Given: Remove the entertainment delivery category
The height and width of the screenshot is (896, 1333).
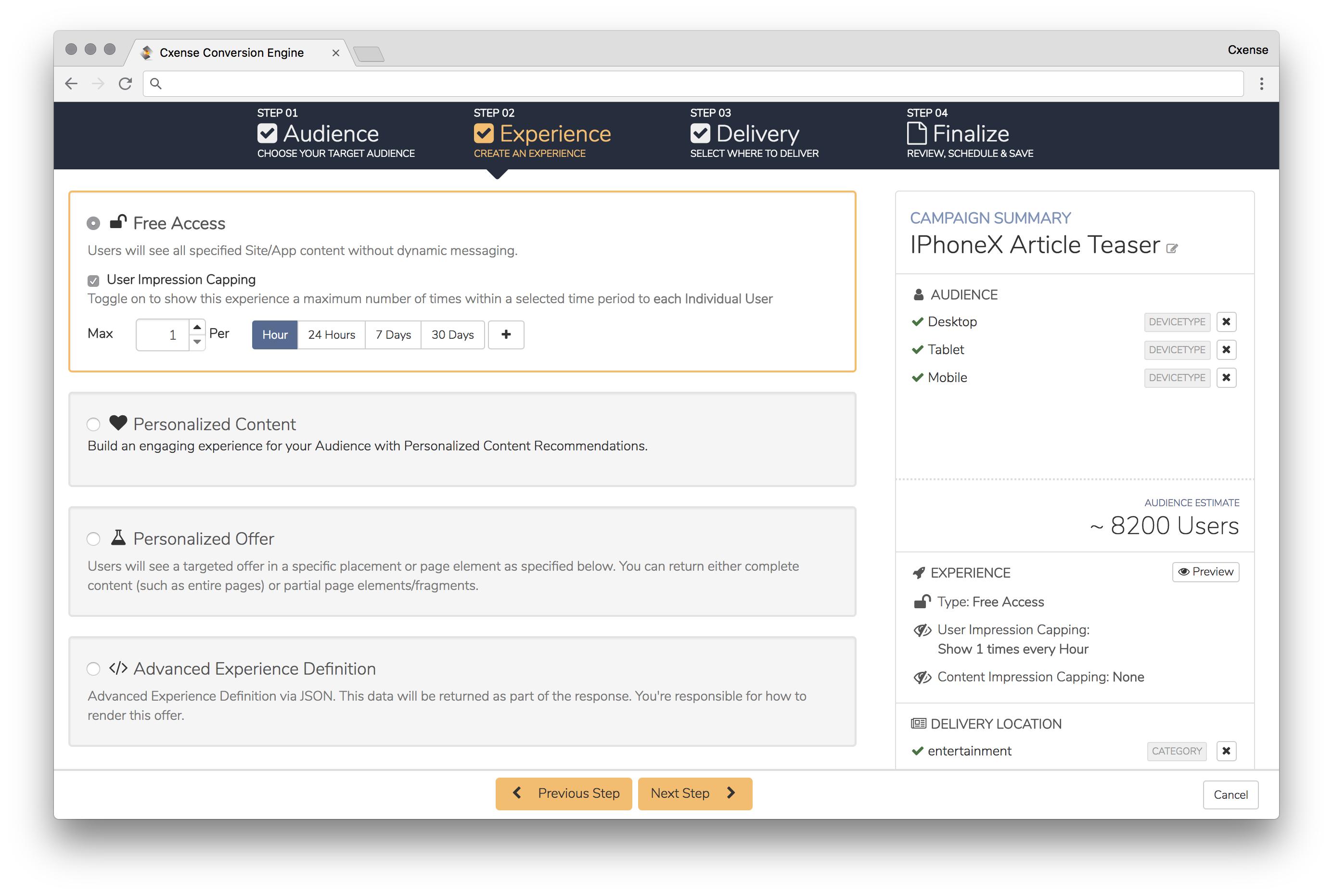Looking at the screenshot, I should coord(1226,751).
